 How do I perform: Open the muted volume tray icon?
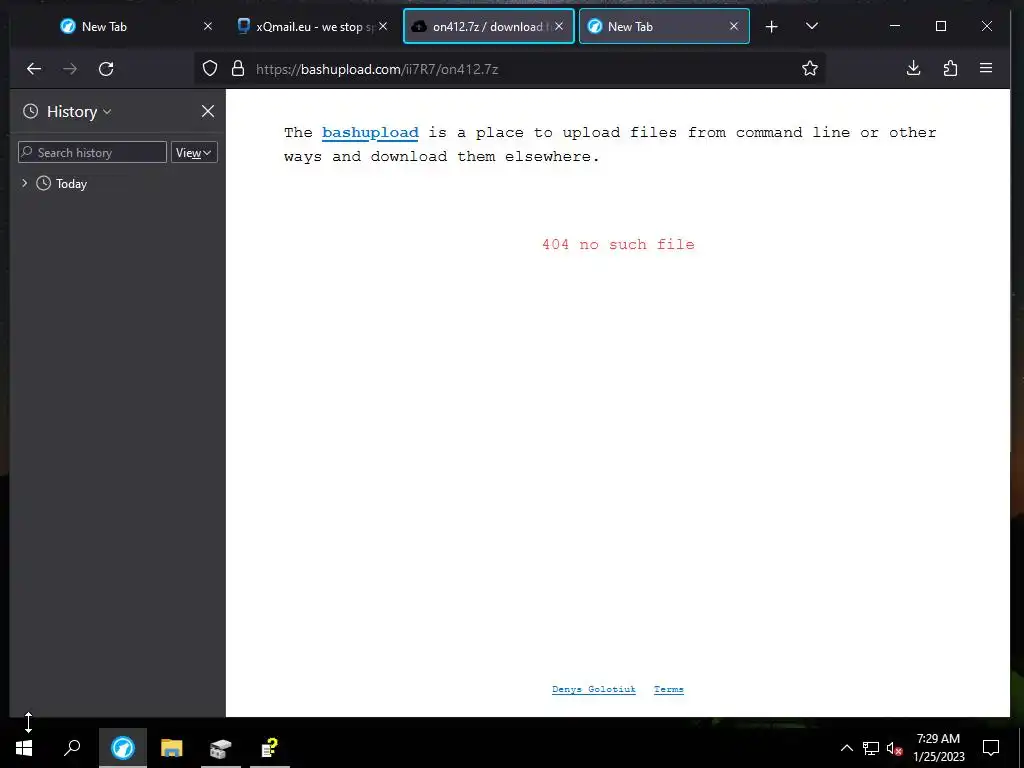point(894,749)
